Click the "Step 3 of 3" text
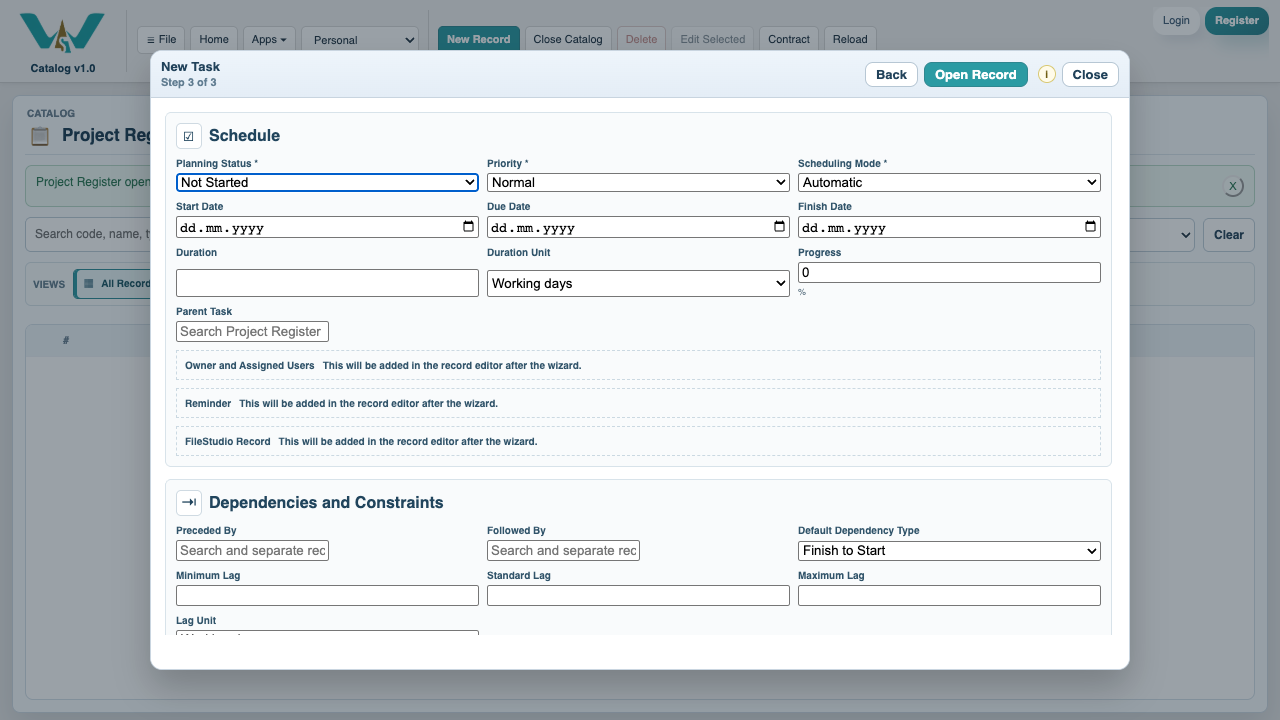The image size is (1280, 720). pyautogui.click(x=189, y=82)
